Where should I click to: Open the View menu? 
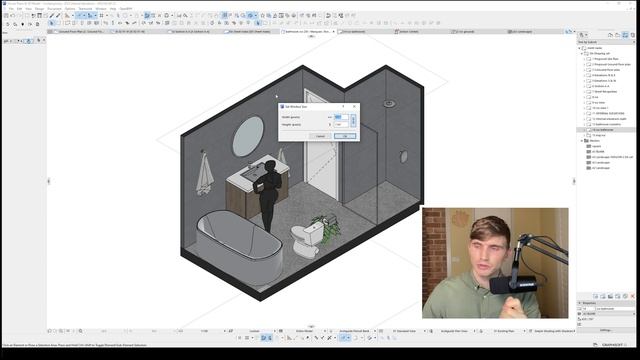pos(28,9)
